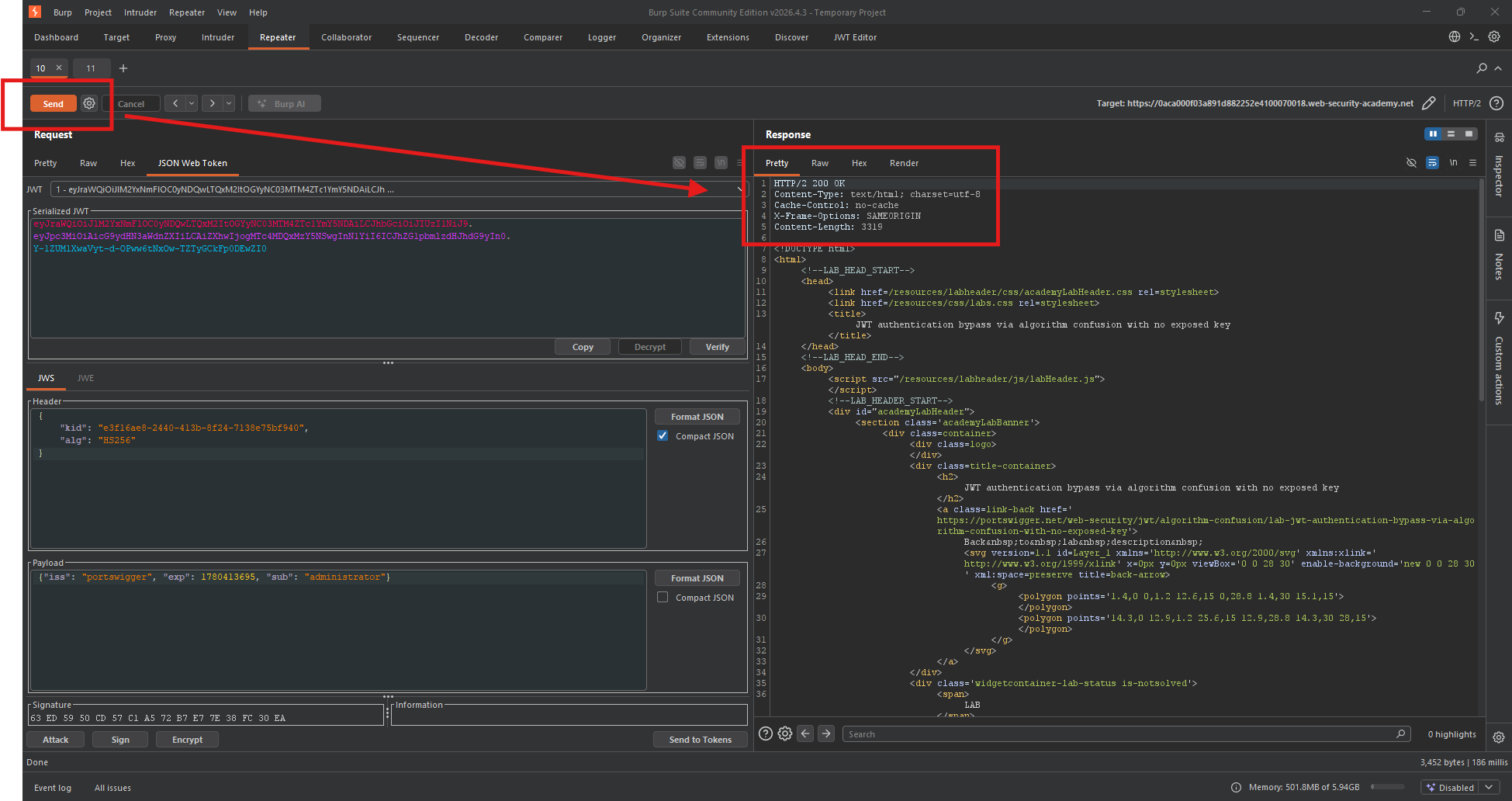
Task: Click the Burp AI button
Action: tap(284, 103)
